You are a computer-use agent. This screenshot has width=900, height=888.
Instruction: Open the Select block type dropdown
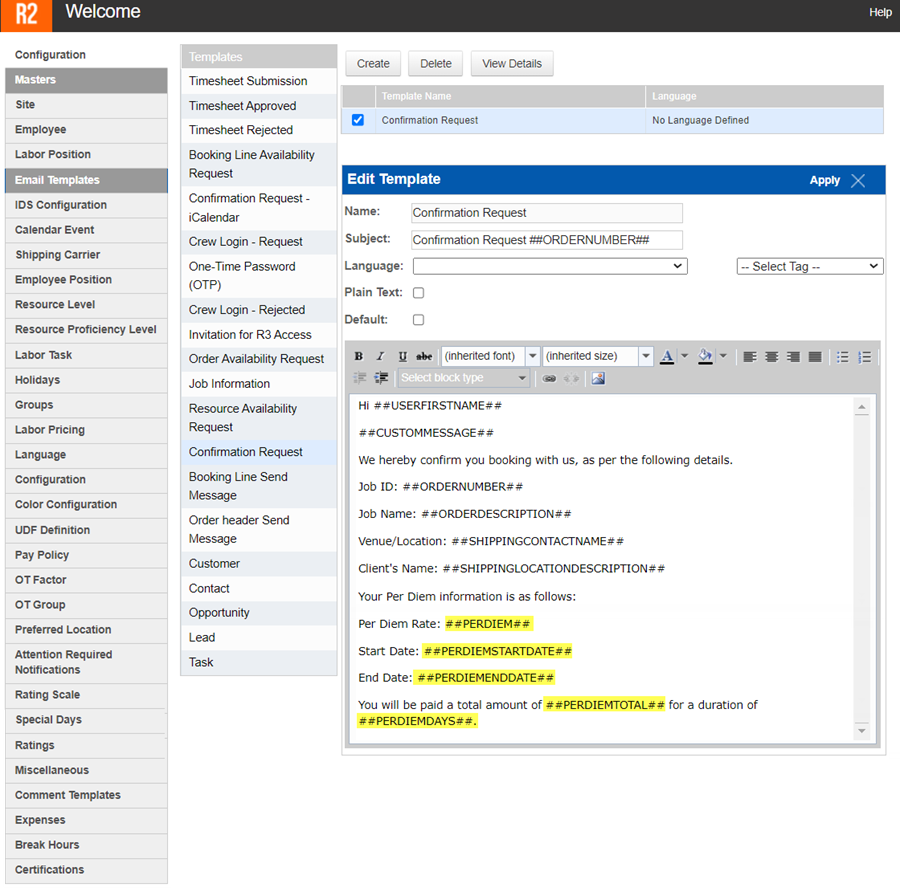pos(463,378)
